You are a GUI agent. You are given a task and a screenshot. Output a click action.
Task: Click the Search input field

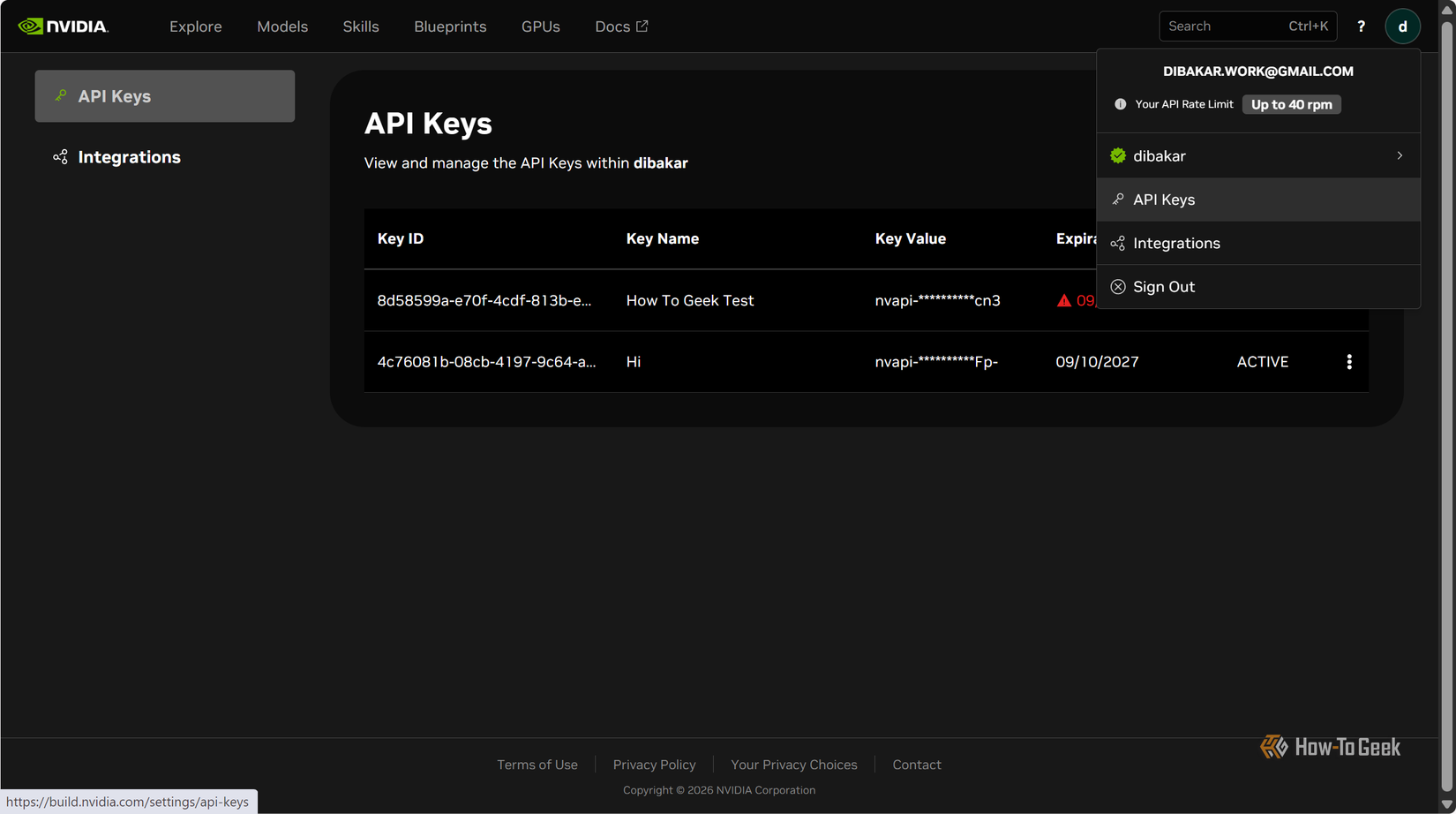pyautogui.click(x=1248, y=26)
